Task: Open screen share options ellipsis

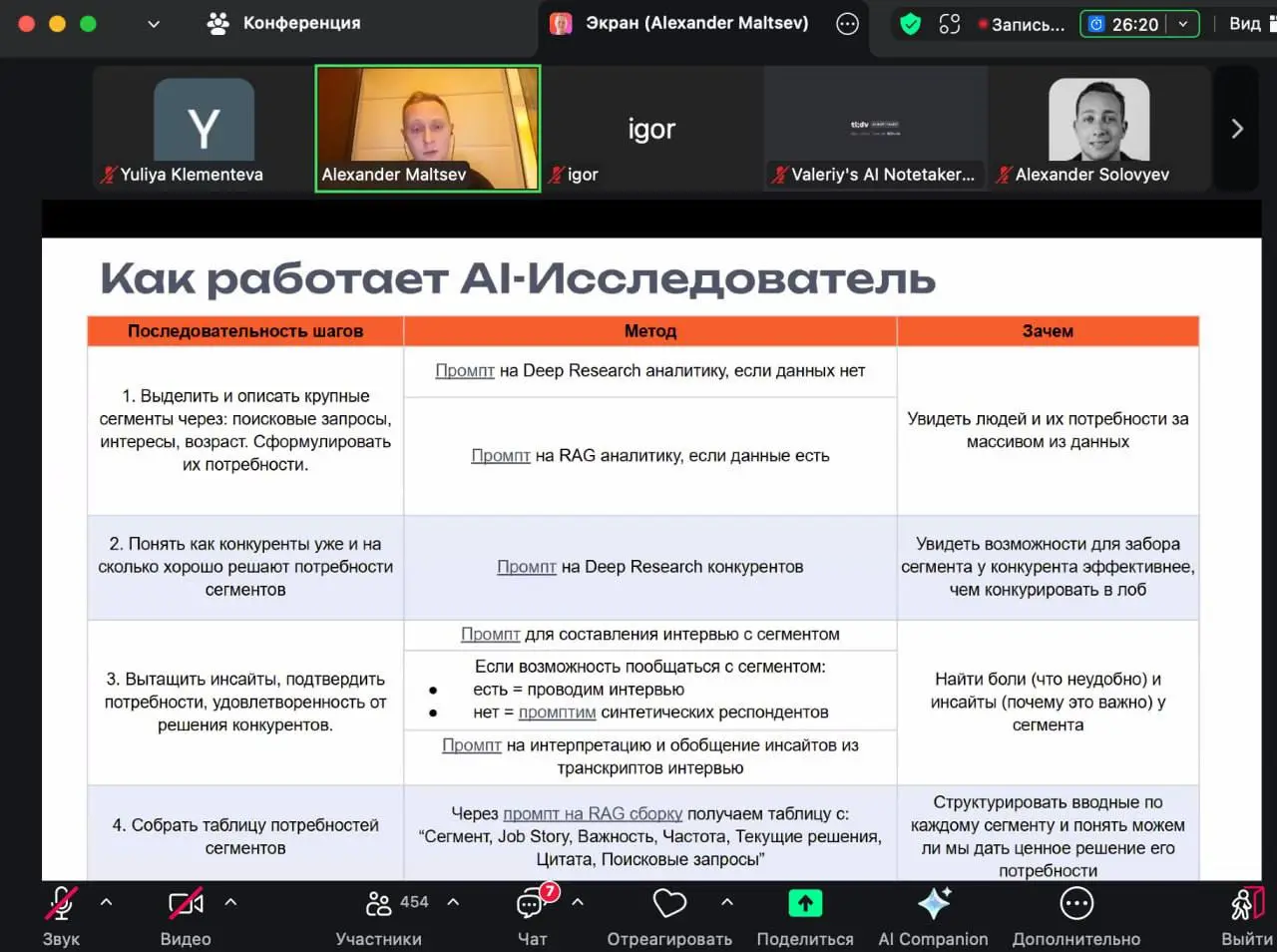Action: (x=847, y=24)
